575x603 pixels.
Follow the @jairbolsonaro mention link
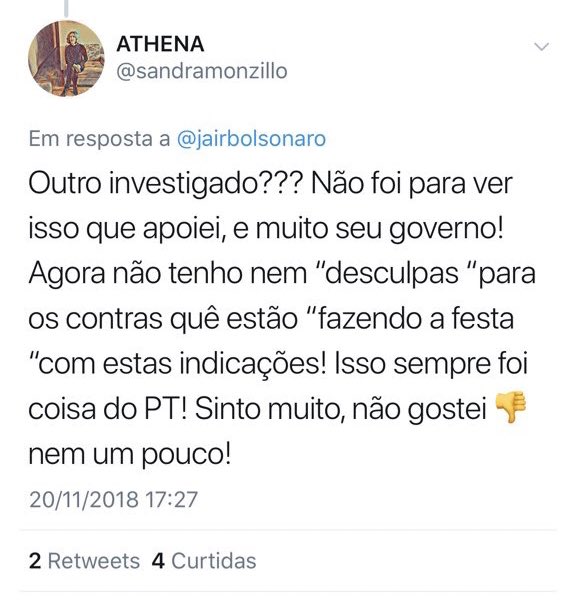click(251, 139)
